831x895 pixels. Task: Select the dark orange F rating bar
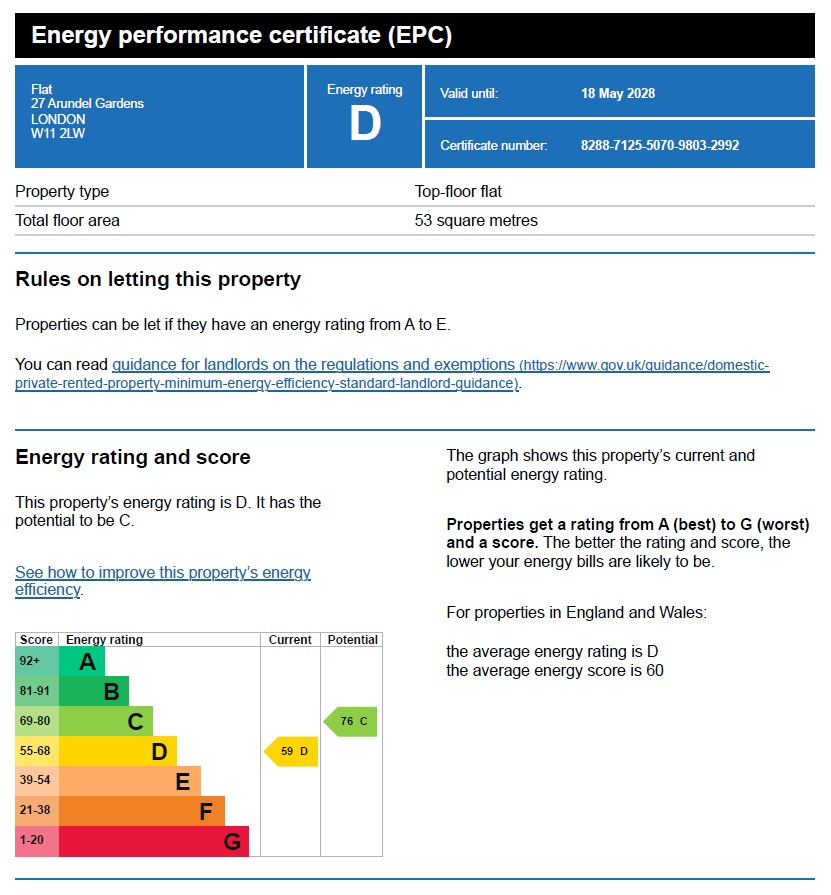point(142,811)
